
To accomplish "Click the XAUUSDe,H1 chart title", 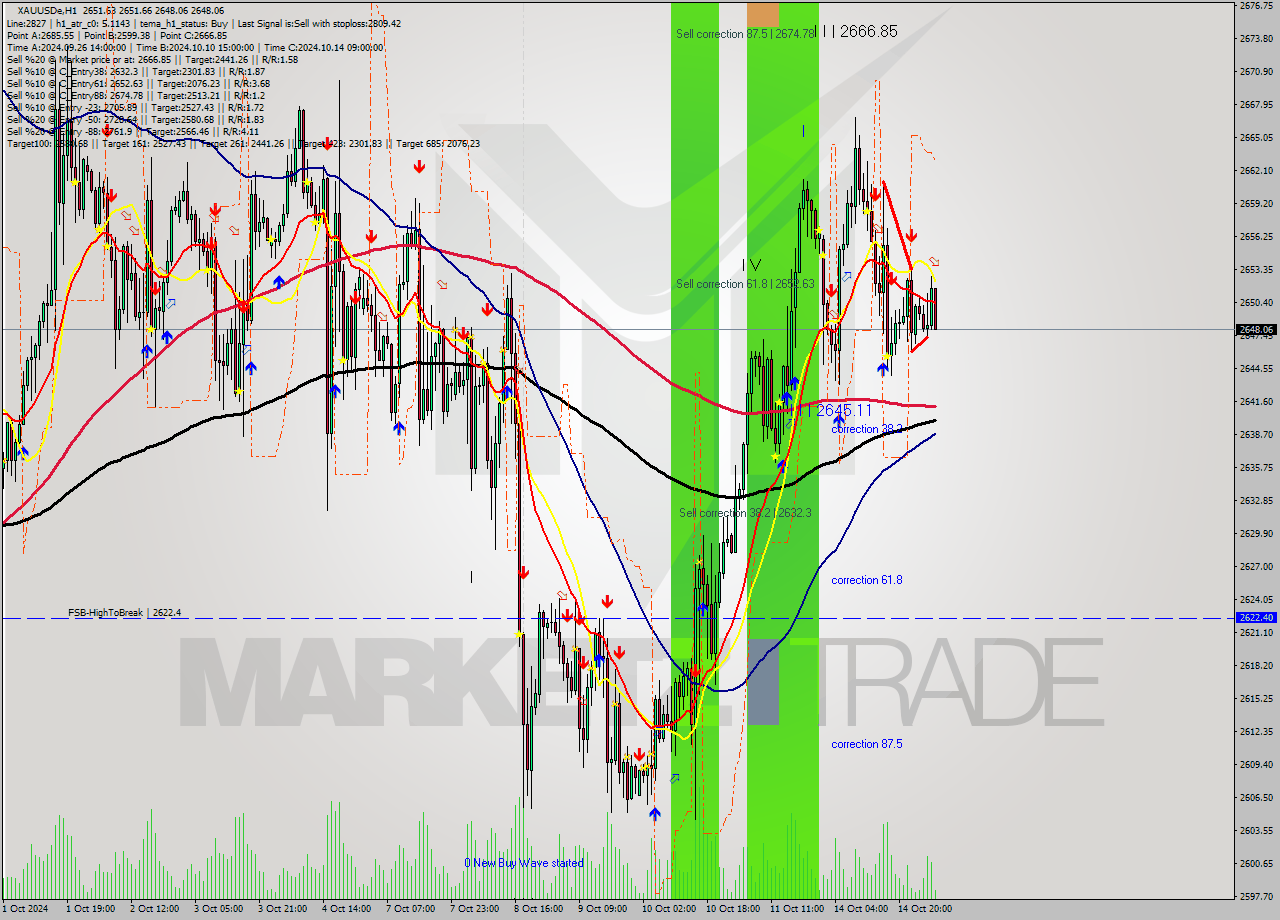I will [x=121, y=11].
